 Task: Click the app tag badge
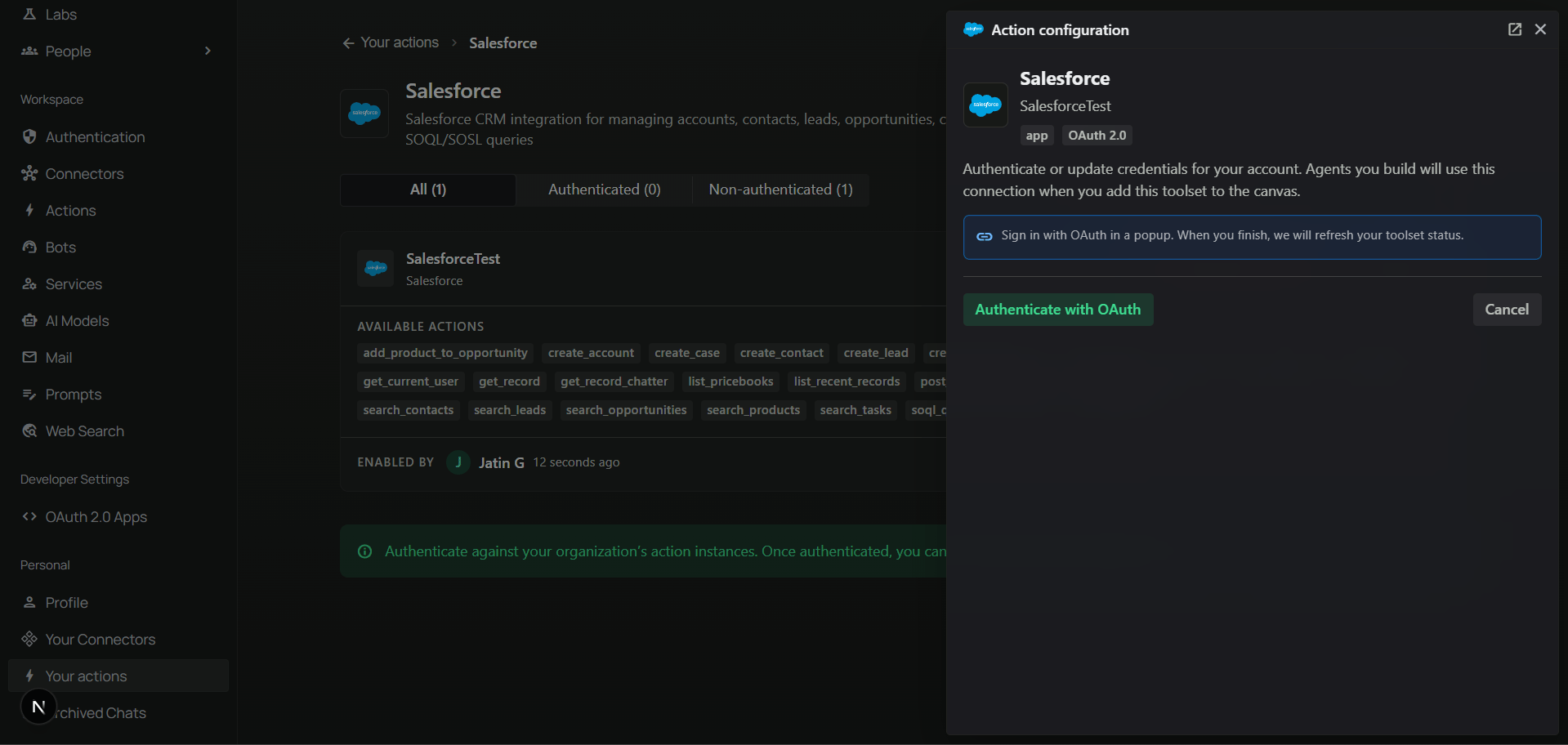pos(1037,136)
